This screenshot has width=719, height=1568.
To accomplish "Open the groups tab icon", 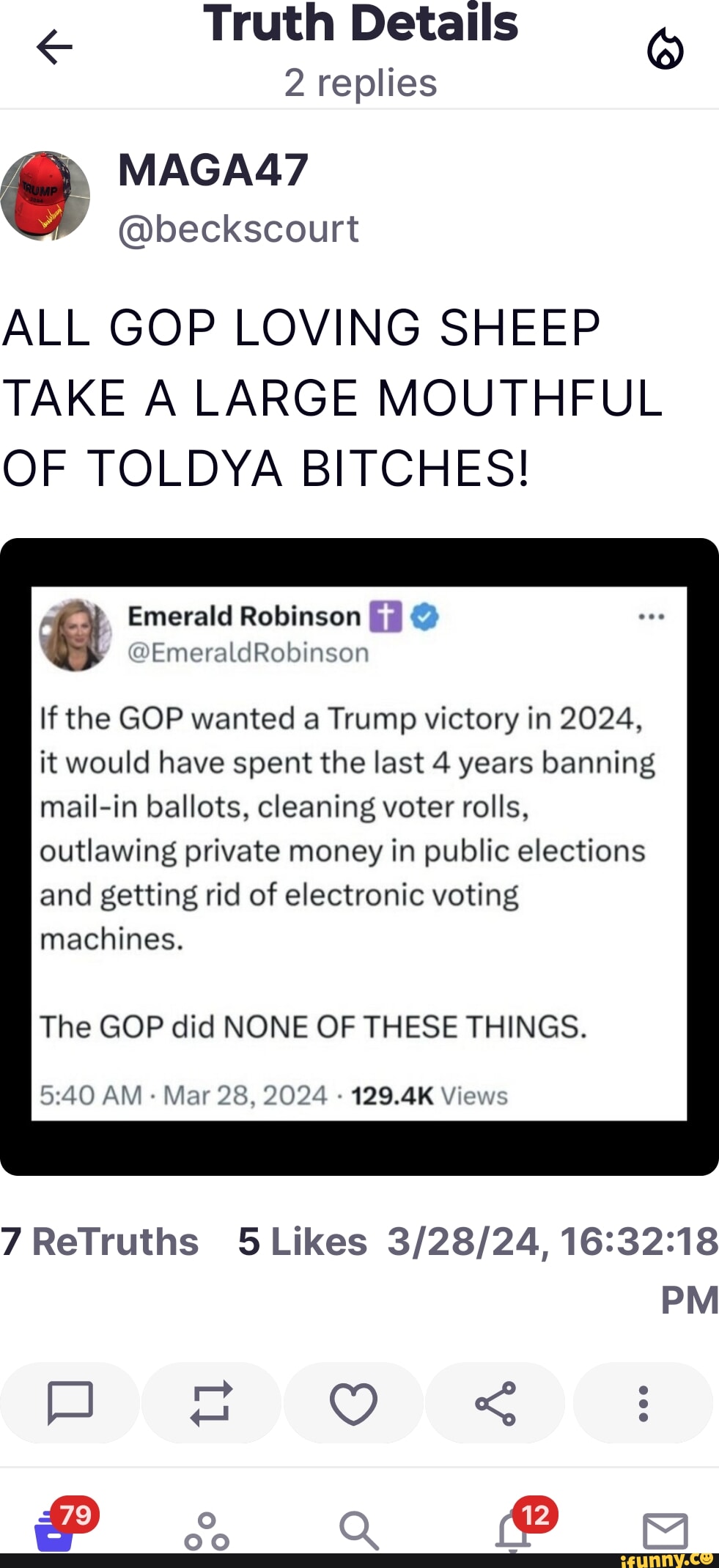I will [x=207, y=1531].
